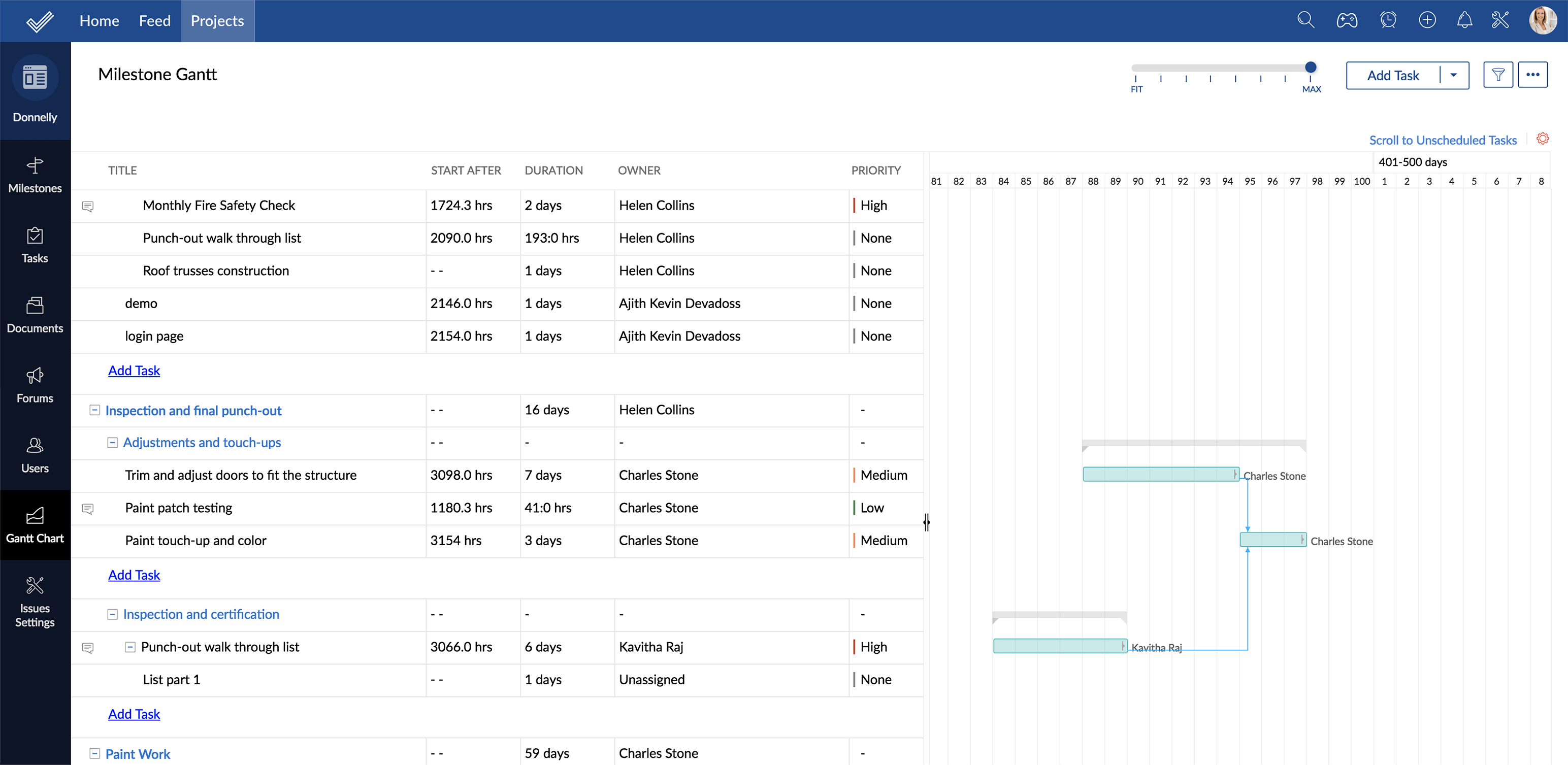Click the plus circle icon to create new
The image size is (1568, 765).
(1427, 20)
